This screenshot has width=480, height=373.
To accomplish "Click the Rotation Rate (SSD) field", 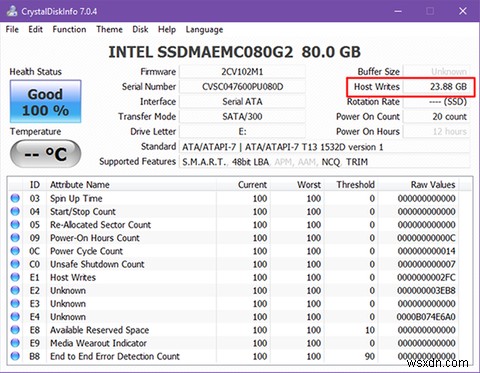I will 437,102.
